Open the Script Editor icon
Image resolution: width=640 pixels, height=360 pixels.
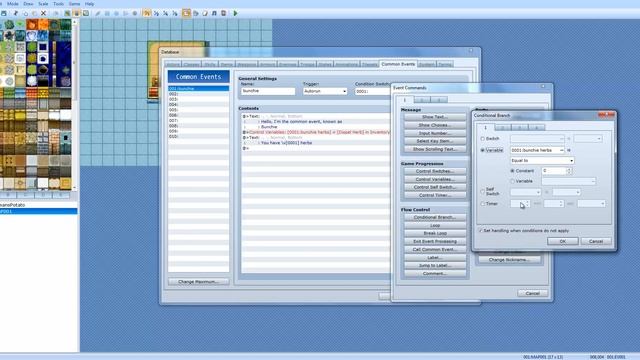[205, 13]
